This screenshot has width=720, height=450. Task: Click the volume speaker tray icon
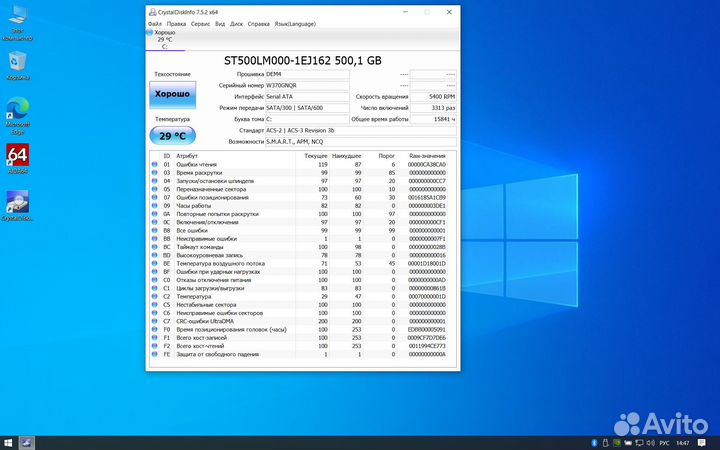coord(650,443)
